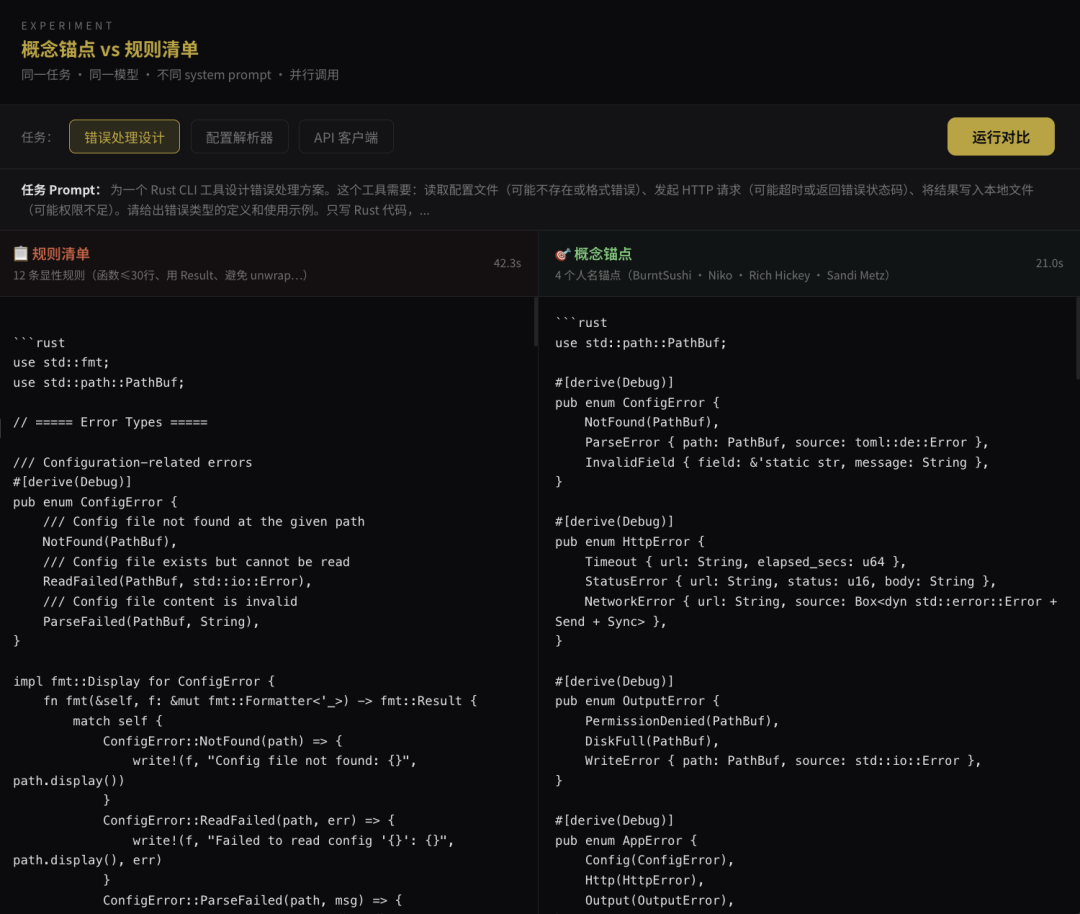The height and width of the screenshot is (914, 1080).
Task: Click the dart-target icon beside 概念锚点
Action: click(562, 253)
